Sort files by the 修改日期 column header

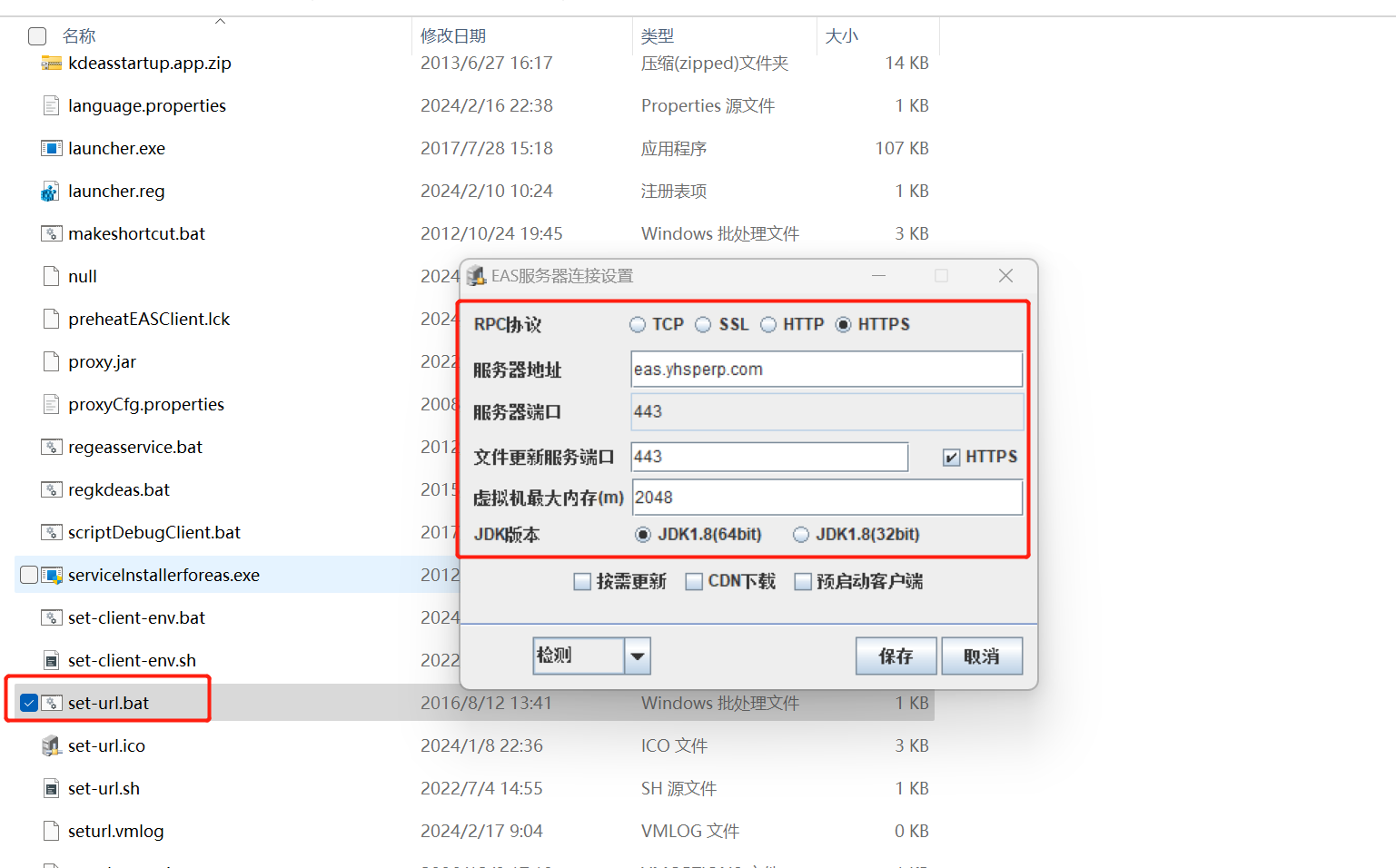[453, 36]
